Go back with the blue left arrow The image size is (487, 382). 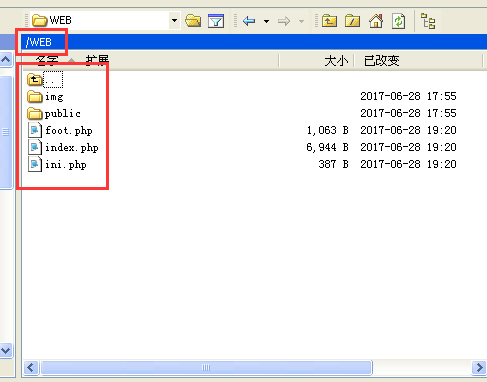pos(249,21)
